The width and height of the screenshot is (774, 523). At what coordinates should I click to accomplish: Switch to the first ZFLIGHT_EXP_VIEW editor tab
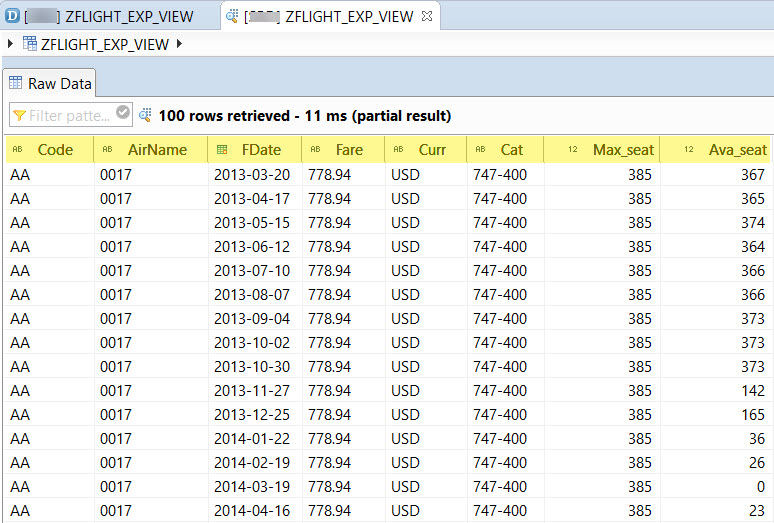110,16
